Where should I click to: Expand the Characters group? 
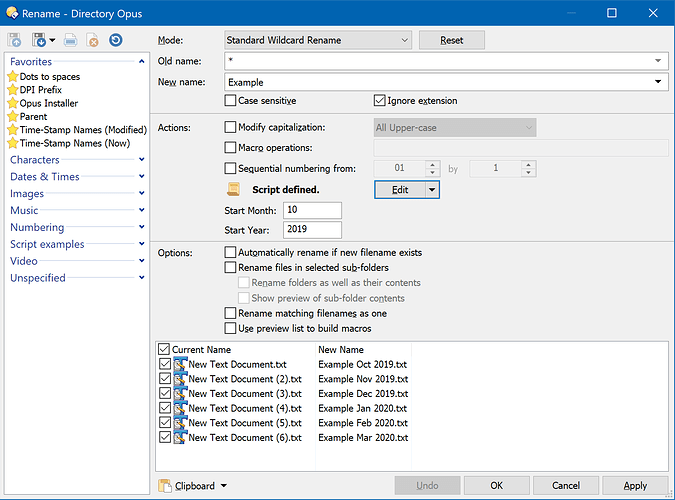142,159
